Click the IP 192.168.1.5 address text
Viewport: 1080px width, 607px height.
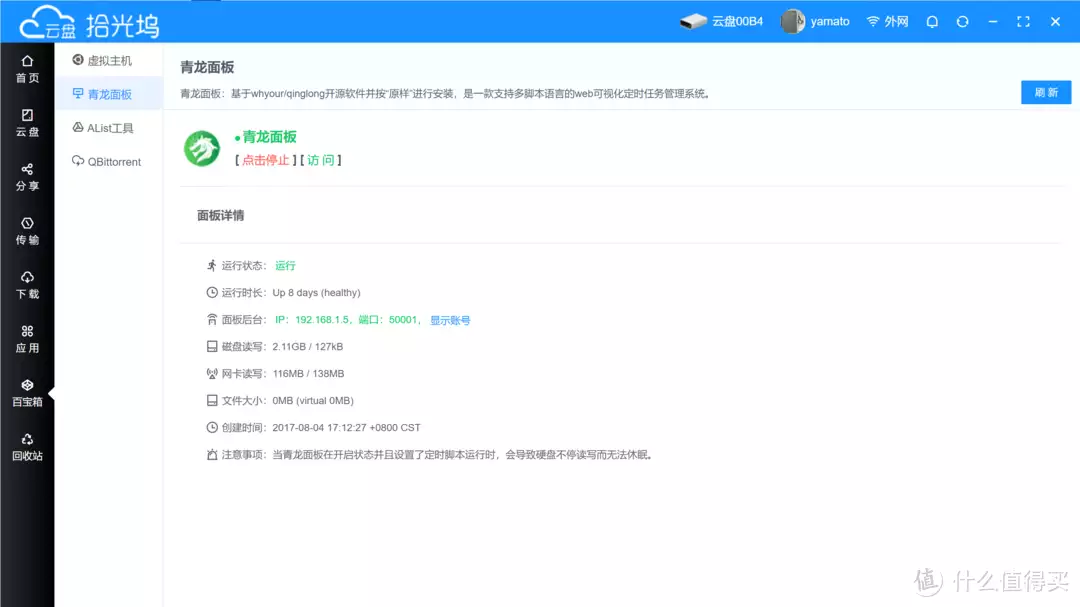[x=312, y=320]
